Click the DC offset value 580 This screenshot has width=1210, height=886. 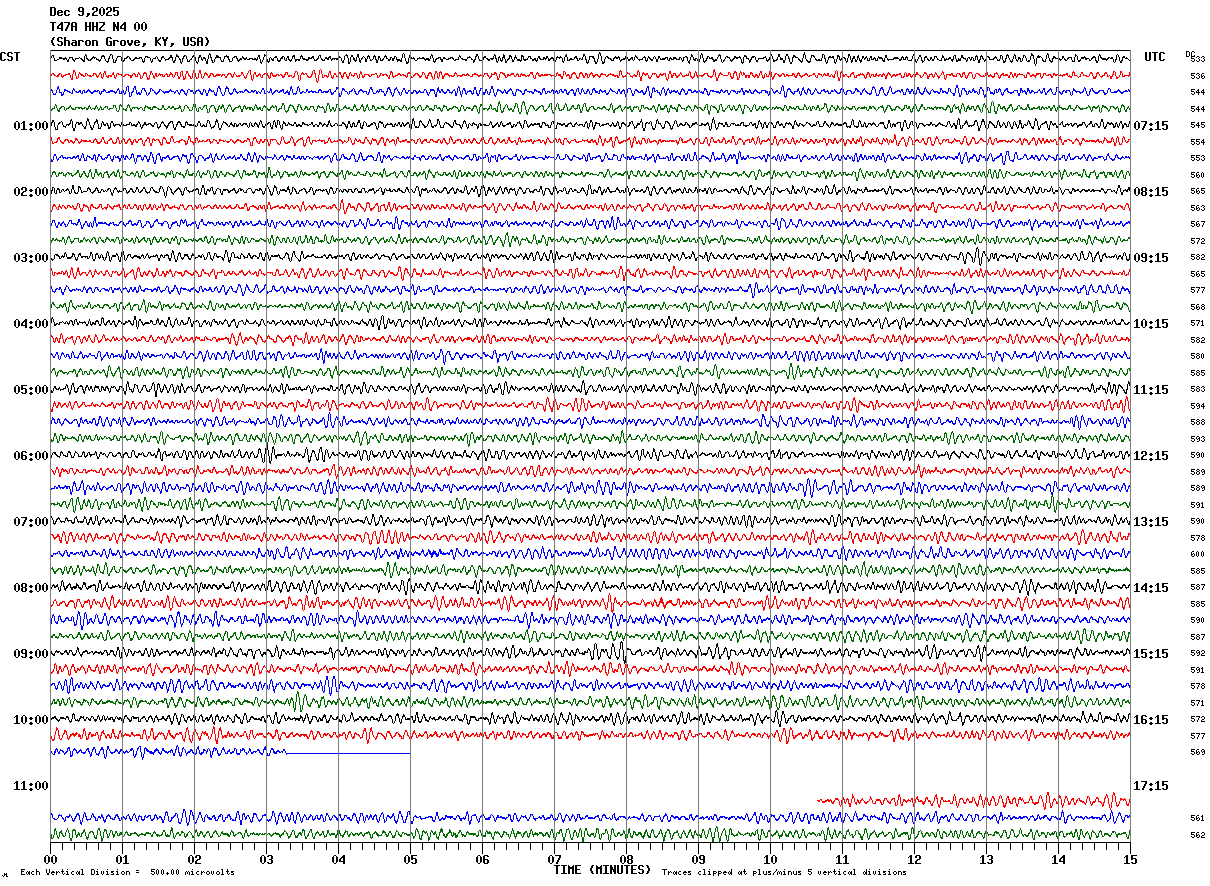click(1197, 356)
